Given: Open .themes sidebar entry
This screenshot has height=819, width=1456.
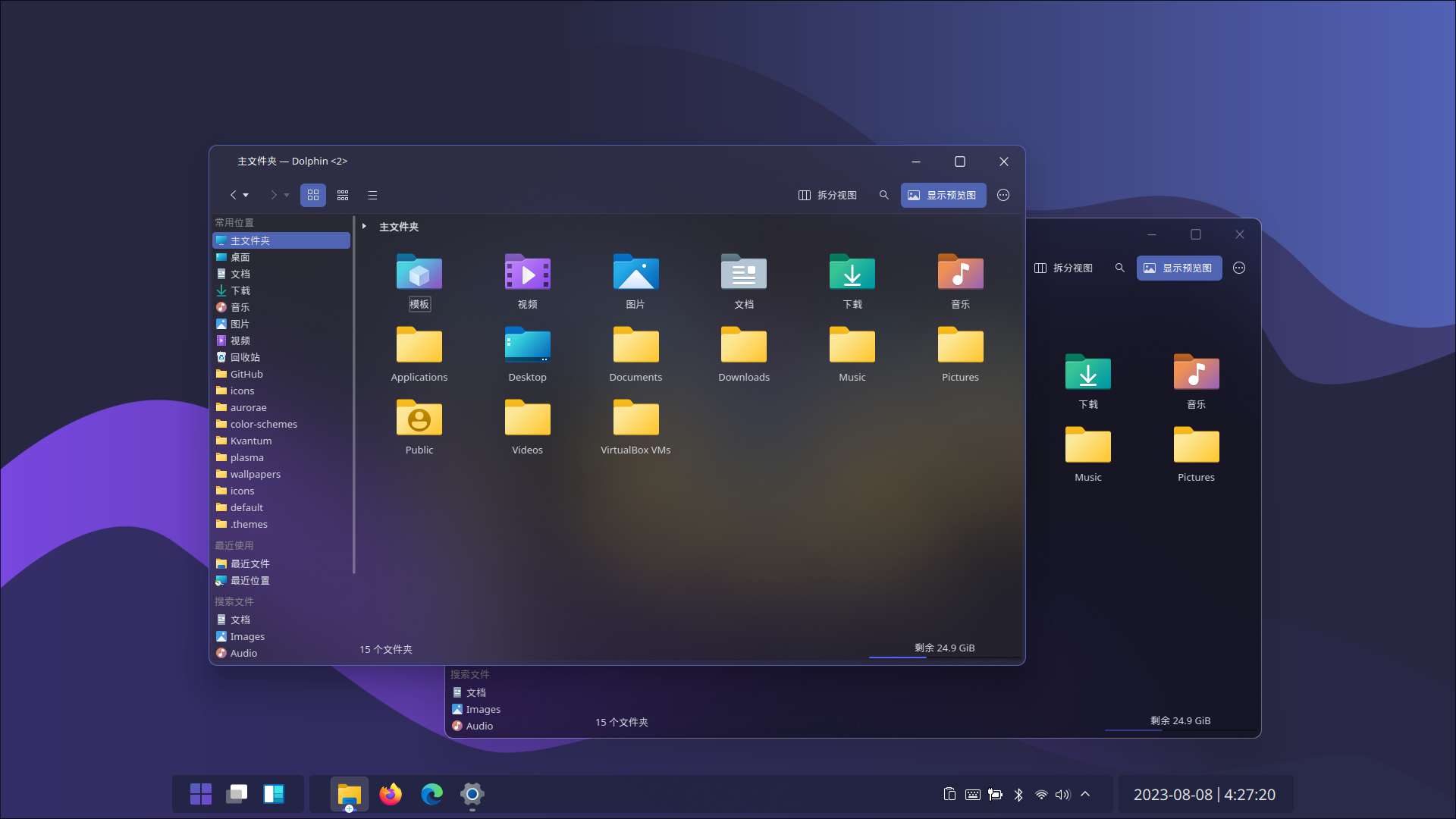Looking at the screenshot, I should (281, 524).
